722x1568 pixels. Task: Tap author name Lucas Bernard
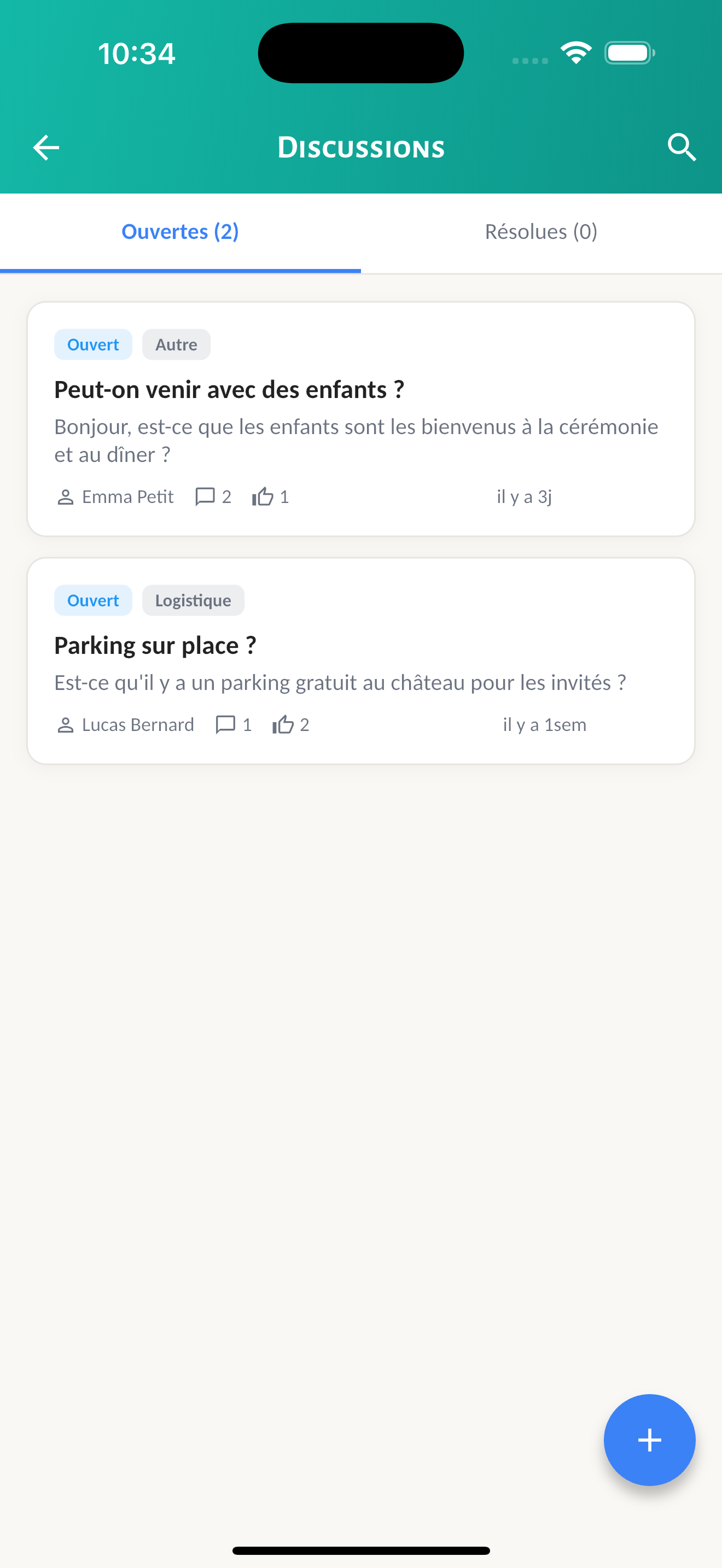coord(138,724)
